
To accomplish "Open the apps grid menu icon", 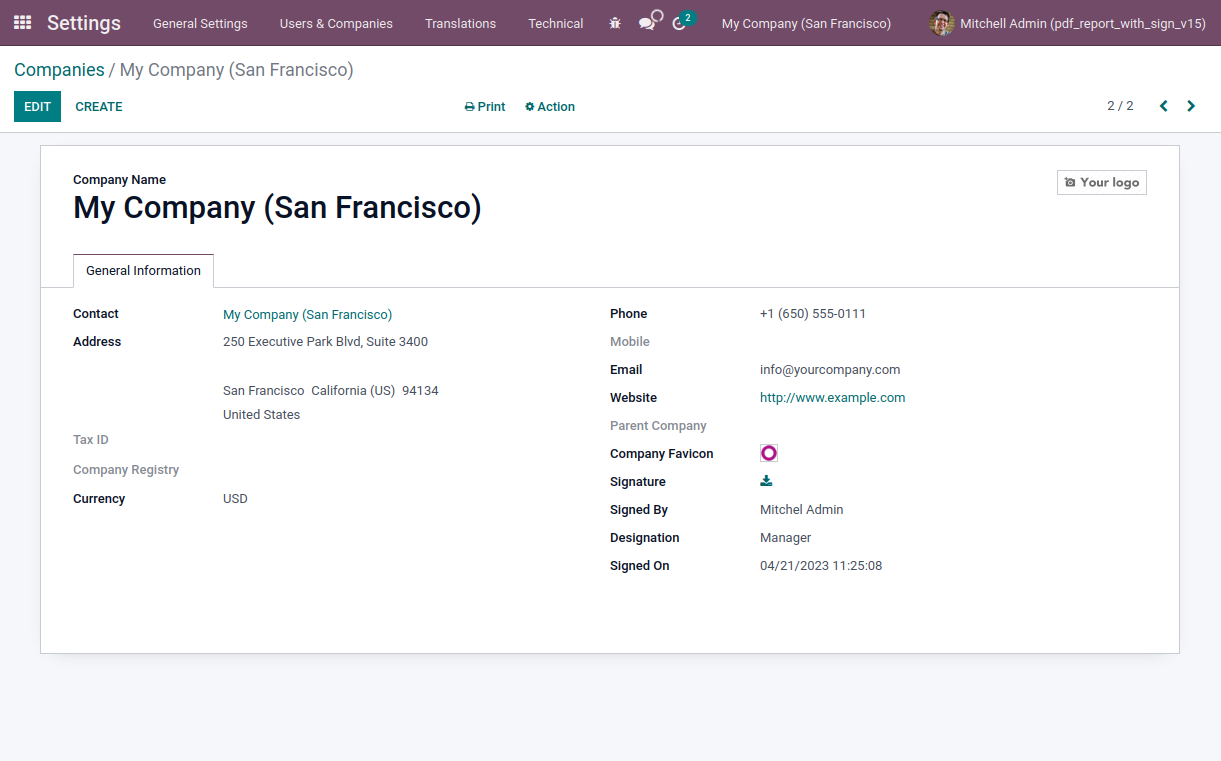I will [22, 22].
